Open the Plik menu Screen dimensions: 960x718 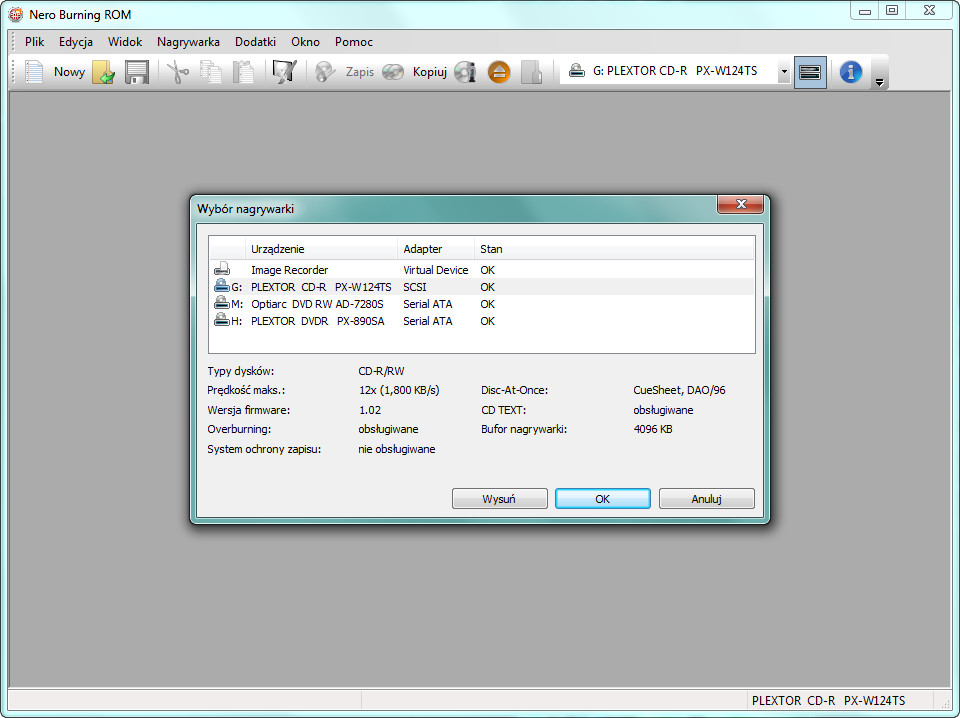[x=34, y=42]
